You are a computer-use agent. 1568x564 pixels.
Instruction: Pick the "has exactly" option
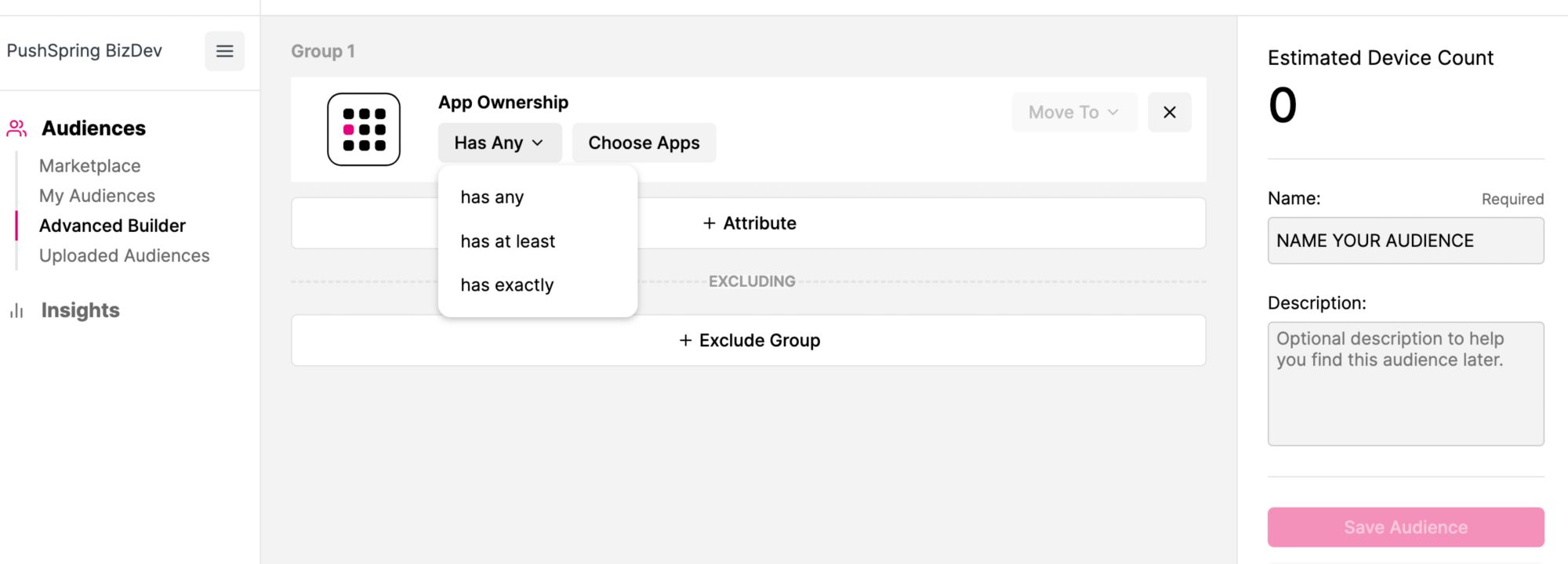tap(507, 285)
